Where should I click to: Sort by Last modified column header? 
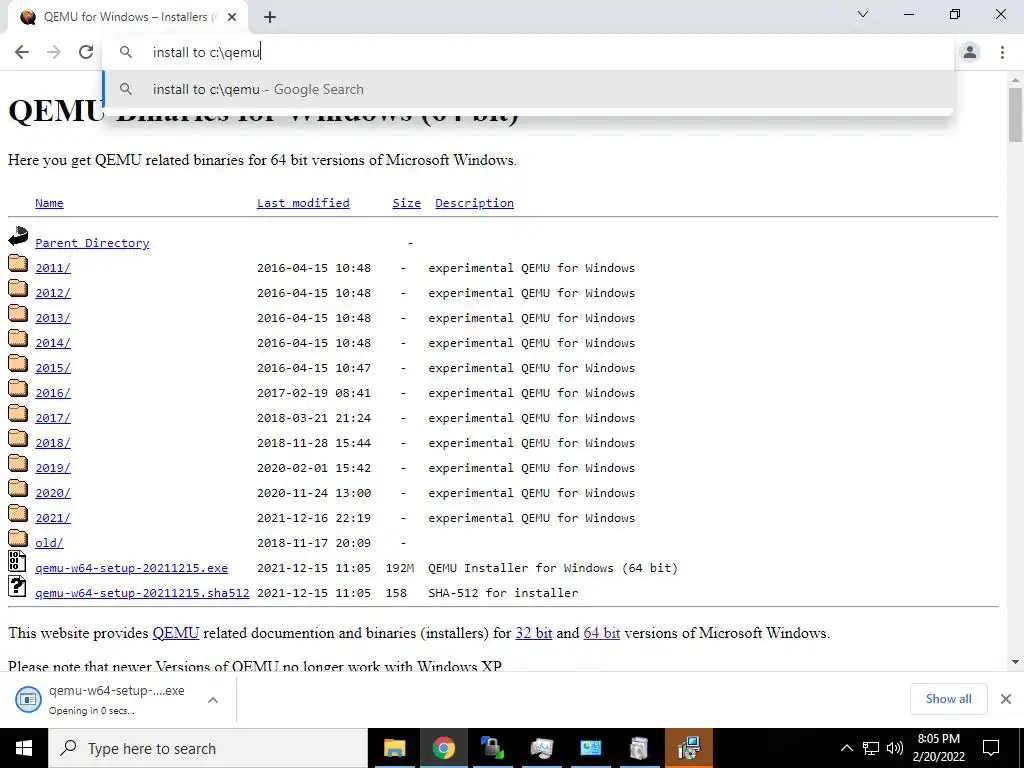coord(303,203)
